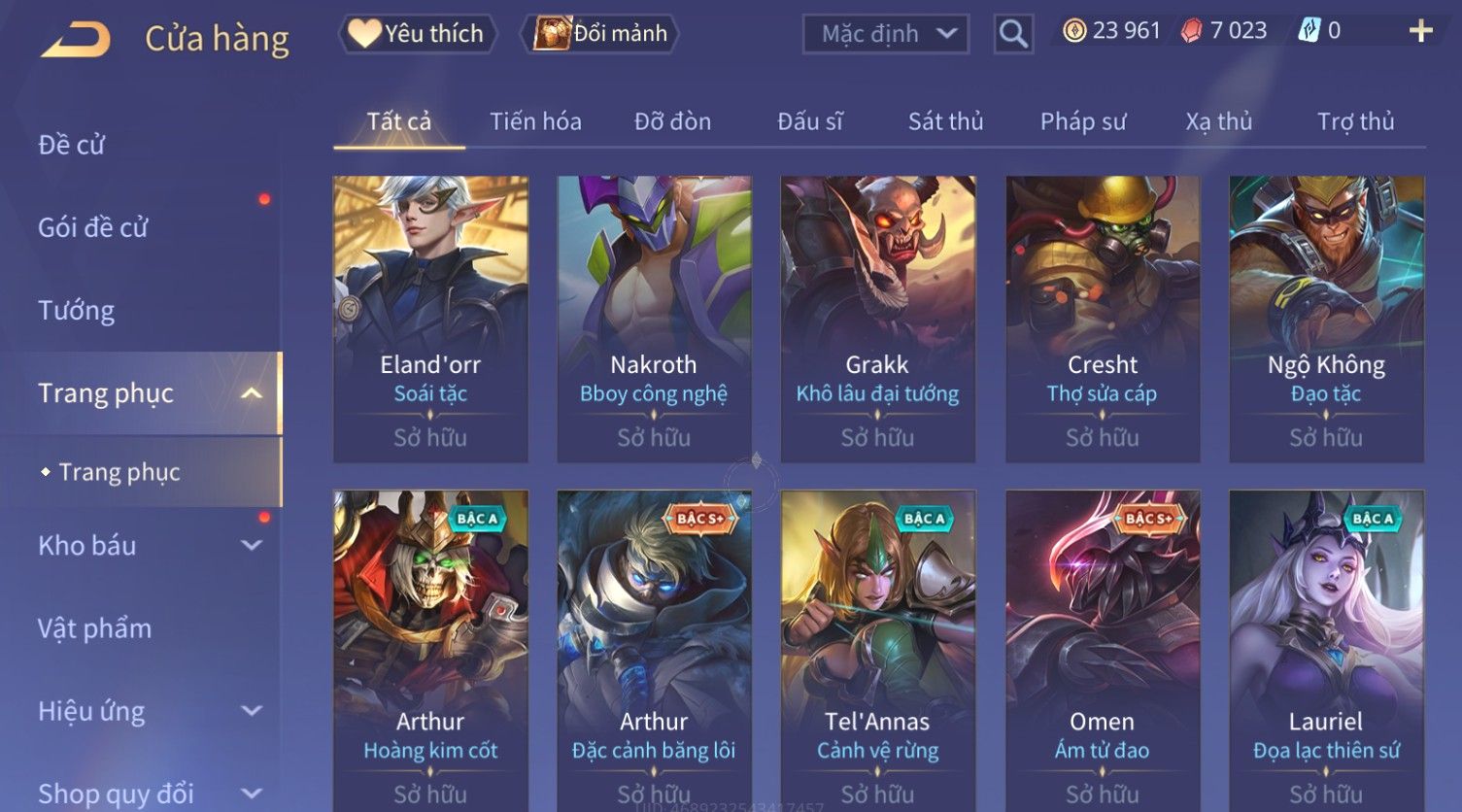Tap the chest icon in Đổi mảnh
Image resolution: width=1462 pixels, height=812 pixels.
click(x=552, y=33)
